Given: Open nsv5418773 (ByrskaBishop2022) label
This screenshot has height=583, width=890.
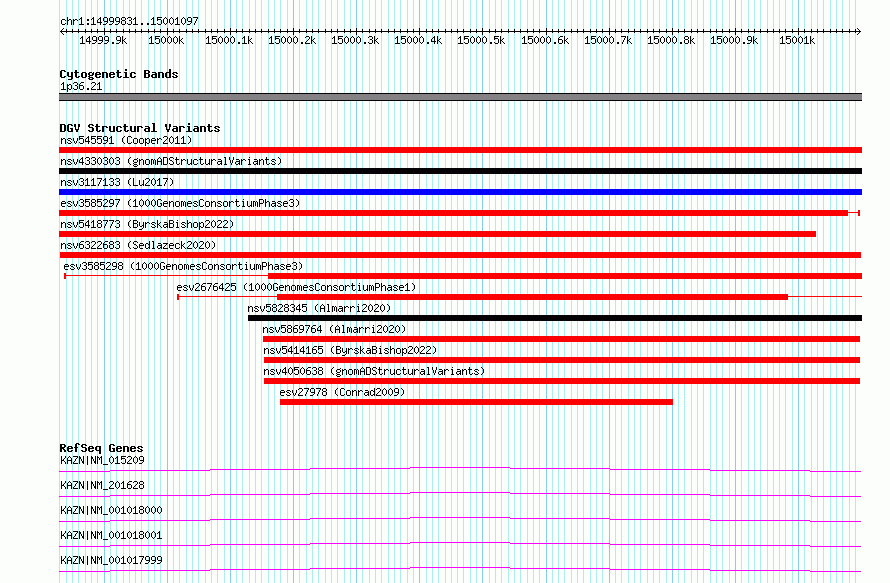Looking at the screenshot, I should [147, 224].
